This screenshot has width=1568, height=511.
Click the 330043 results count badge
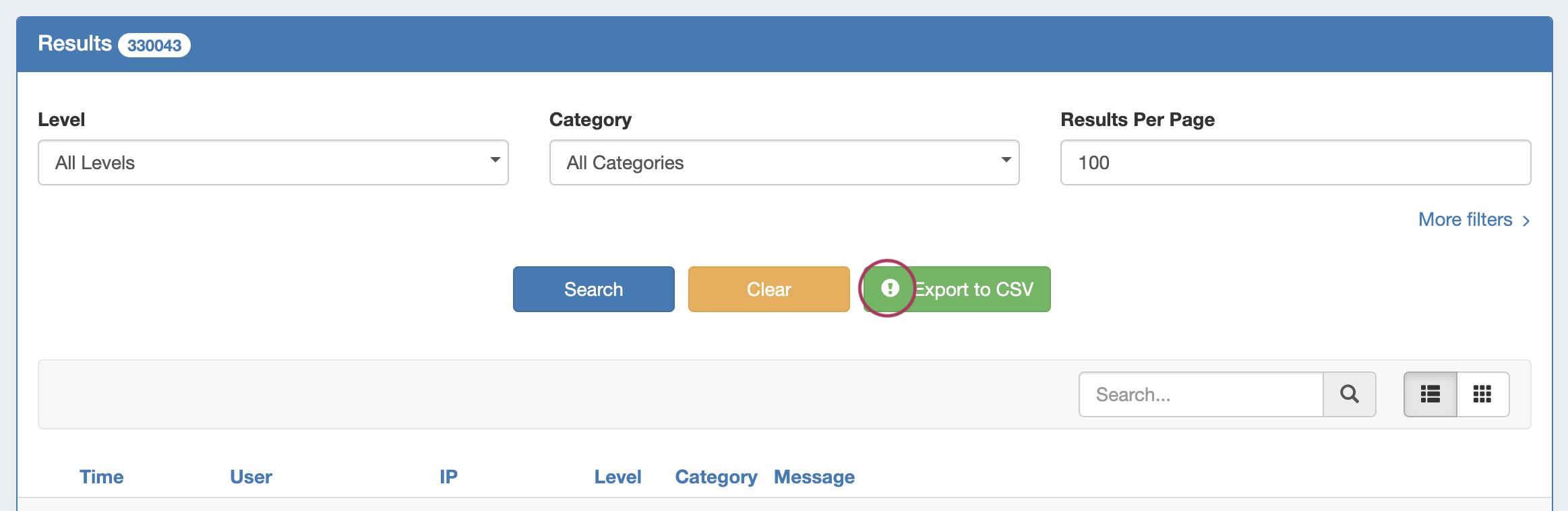tap(154, 45)
